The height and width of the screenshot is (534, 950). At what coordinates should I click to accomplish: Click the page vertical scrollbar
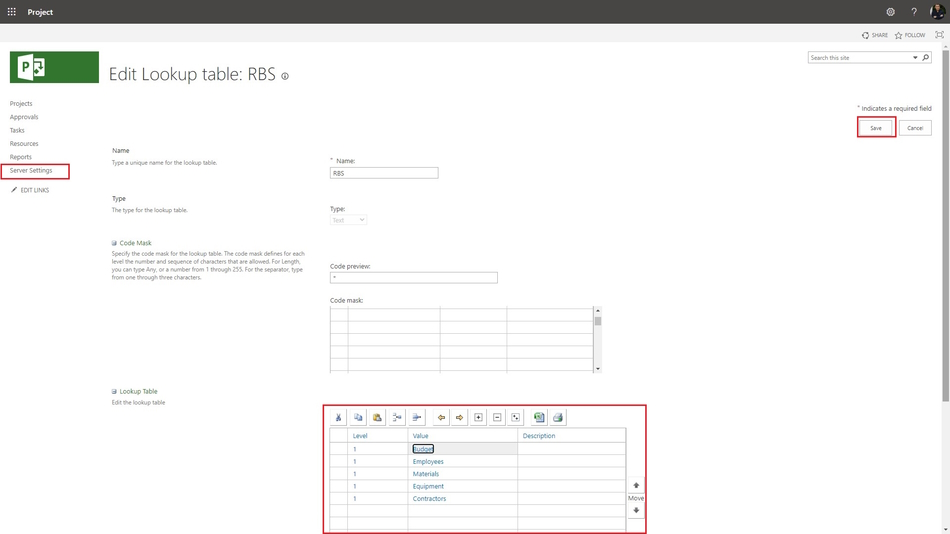pyautogui.click(x=945, y=224)
